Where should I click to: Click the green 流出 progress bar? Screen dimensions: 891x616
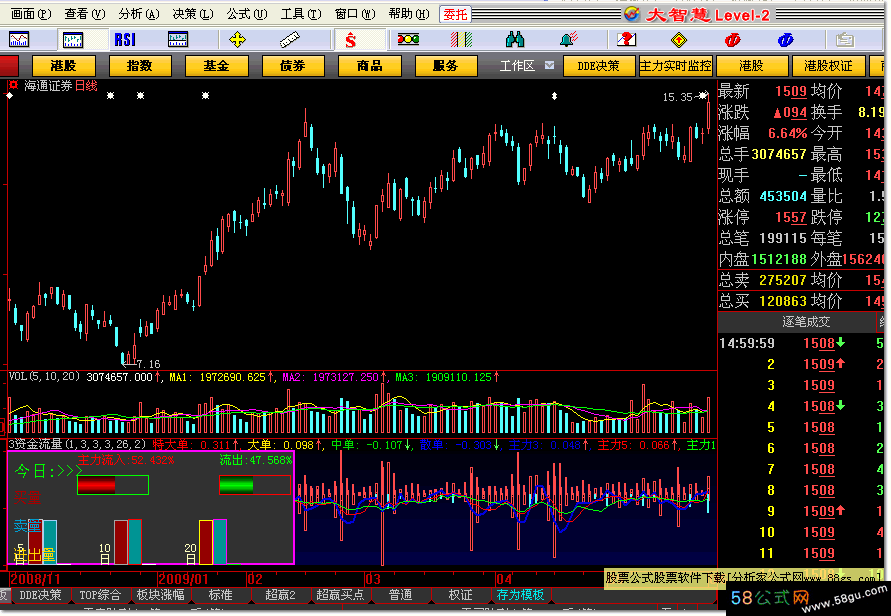255,485
